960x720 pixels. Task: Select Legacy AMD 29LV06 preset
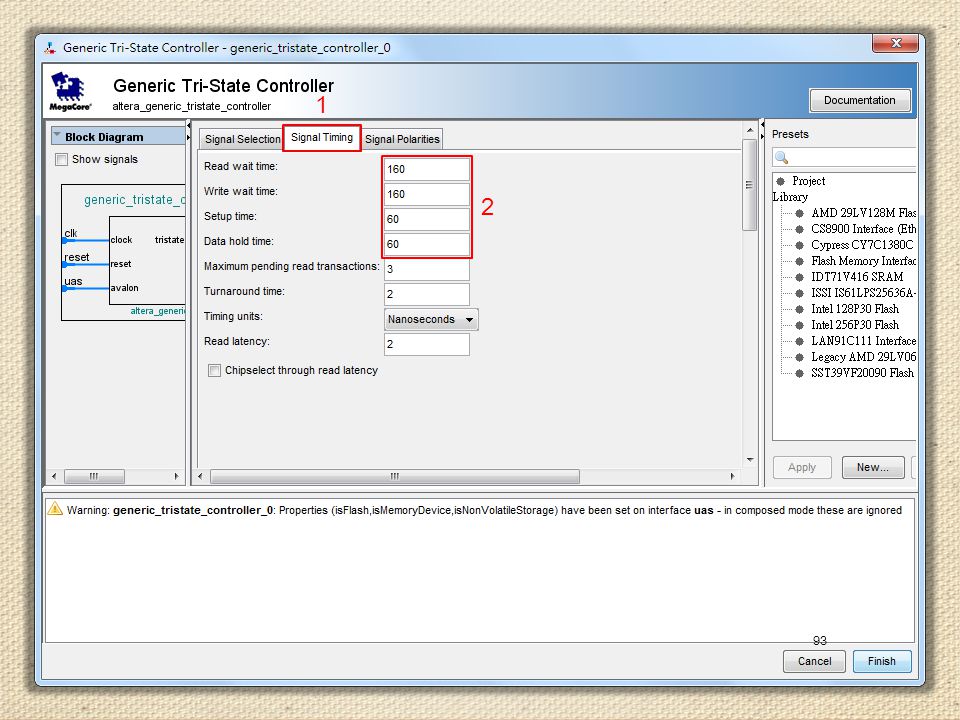coord(863,356)
